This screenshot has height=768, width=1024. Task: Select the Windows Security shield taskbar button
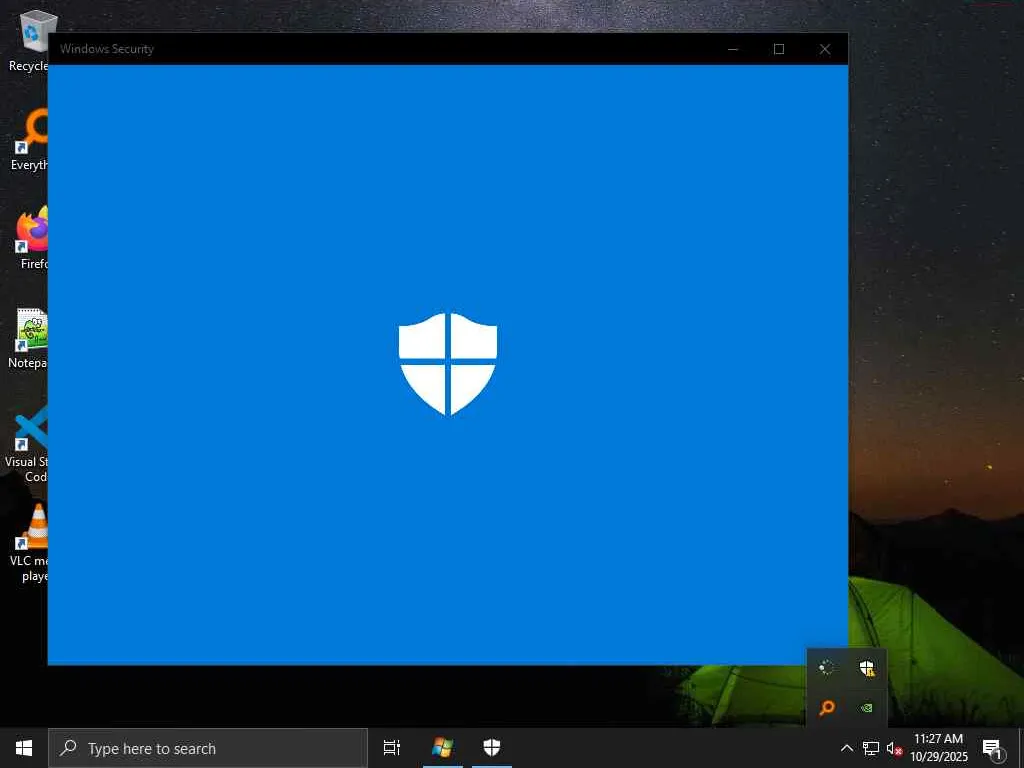pos(492,748)
